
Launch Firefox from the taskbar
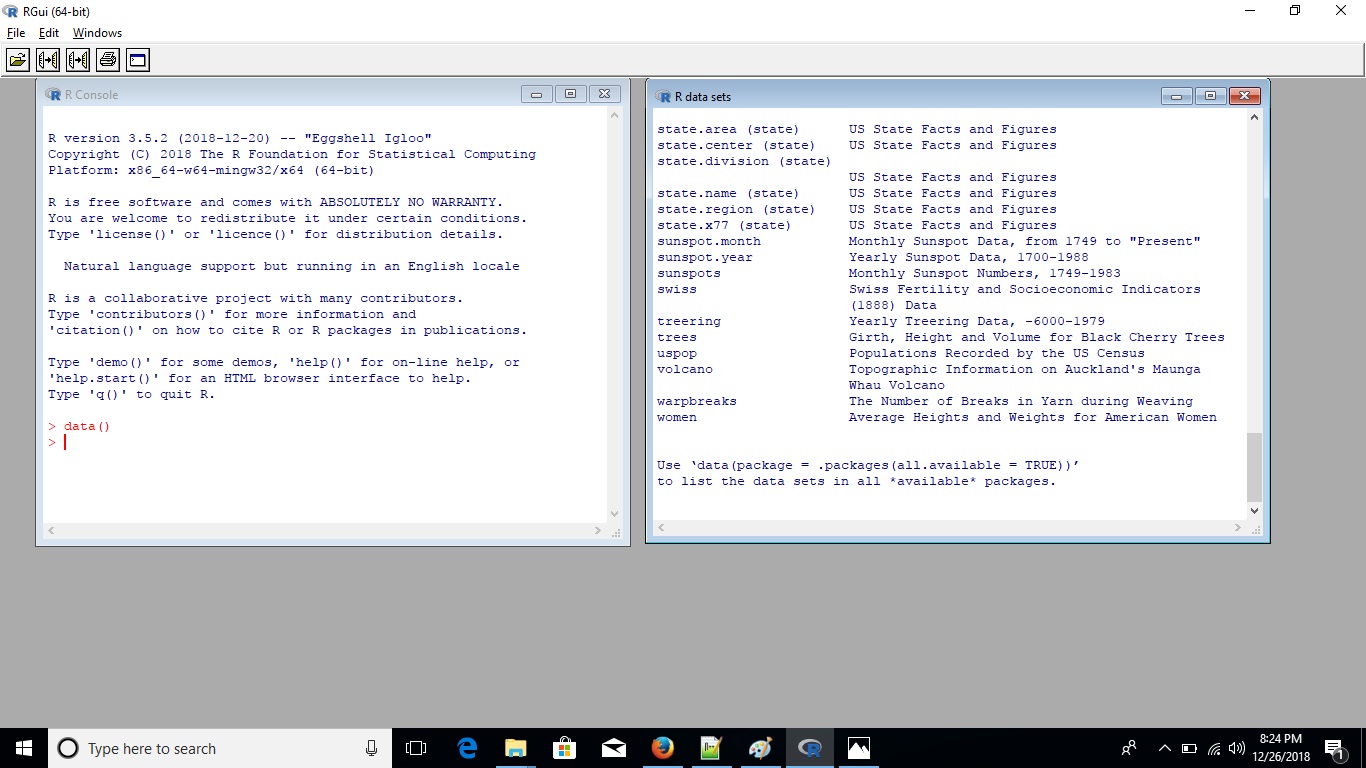(663, 748)
